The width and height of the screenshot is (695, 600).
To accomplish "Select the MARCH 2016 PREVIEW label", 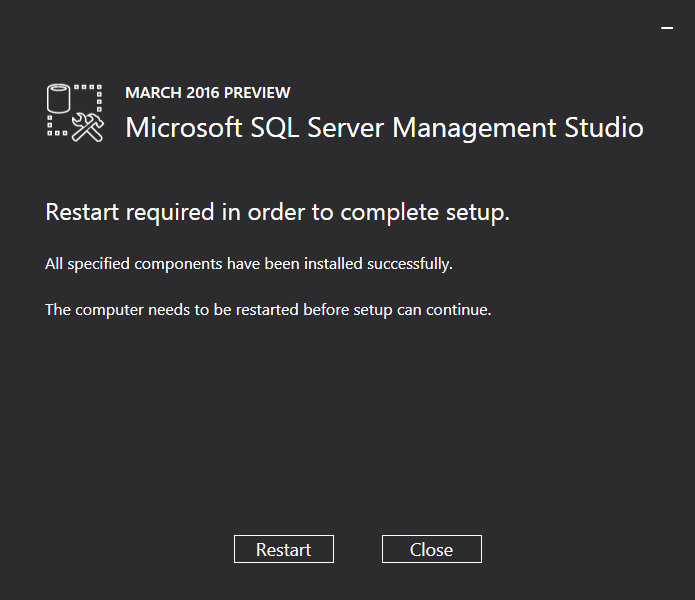I will click(207, 93).
